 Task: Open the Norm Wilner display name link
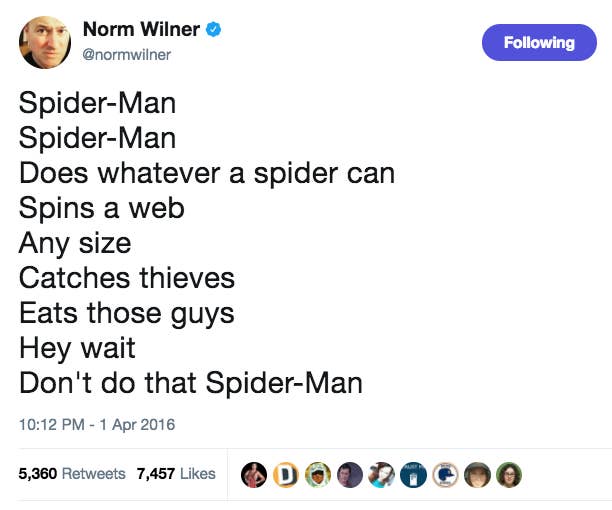coord(147,31)
